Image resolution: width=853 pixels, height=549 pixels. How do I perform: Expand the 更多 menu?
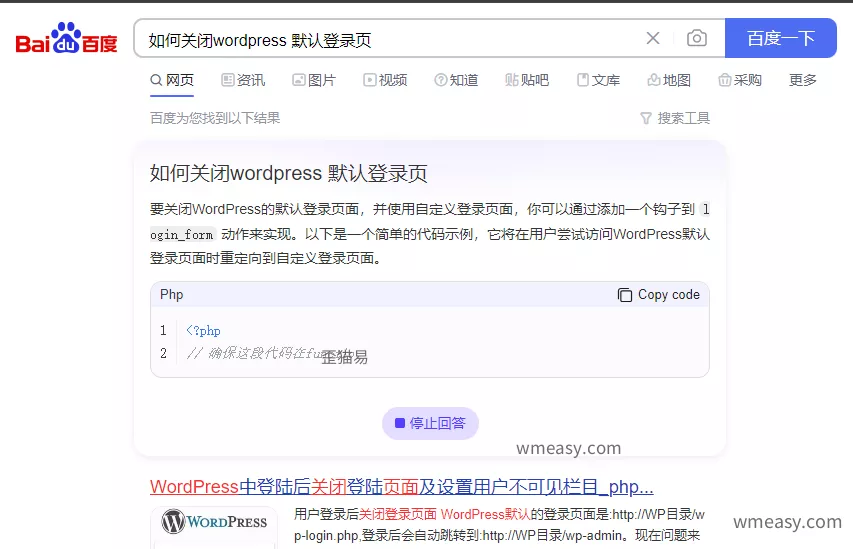click(x=803, y=81)
